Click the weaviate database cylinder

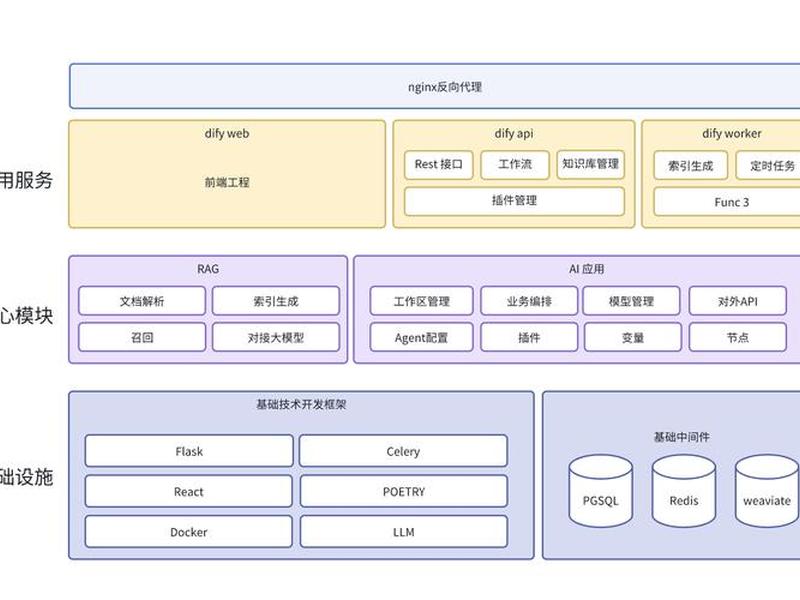click(767, 491)
